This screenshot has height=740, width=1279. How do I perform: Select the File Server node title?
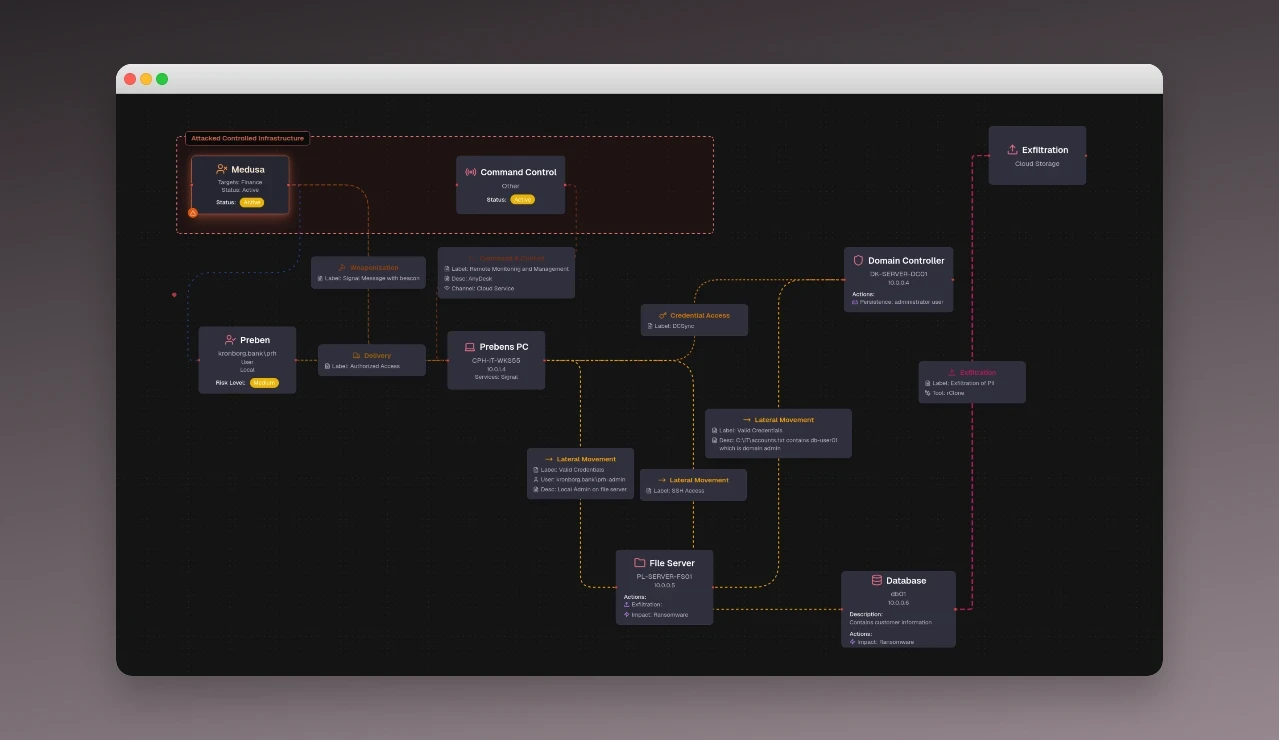tap(672, 563)
